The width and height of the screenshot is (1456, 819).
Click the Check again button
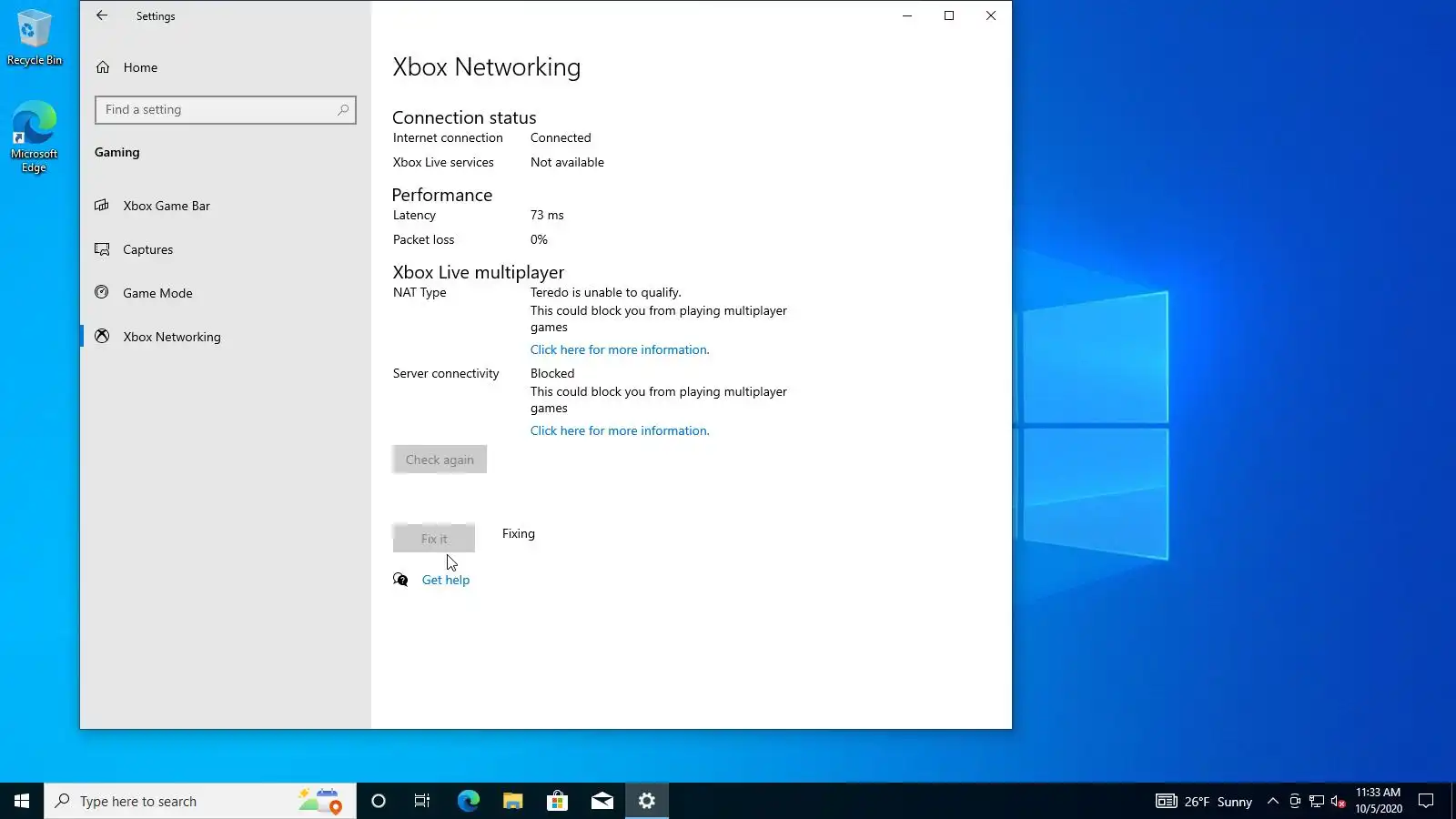coord(440,460)
